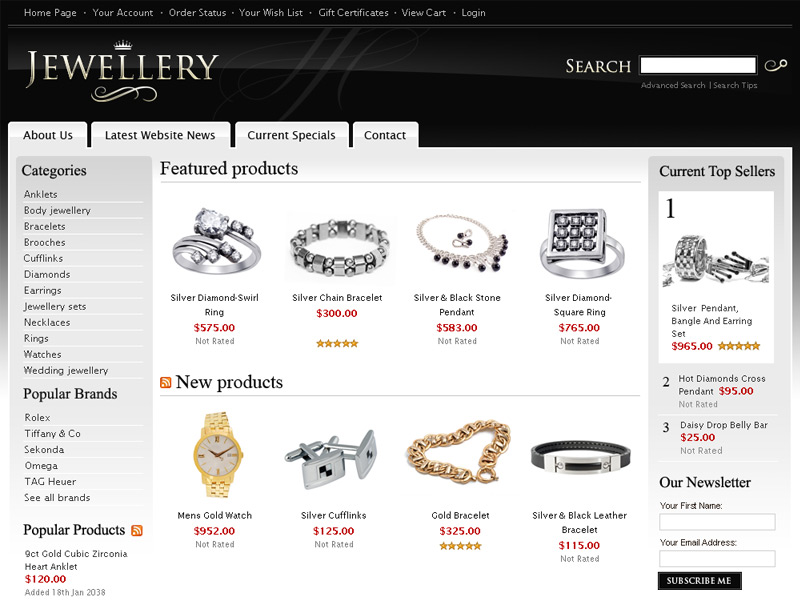Focus the site search text box
This screenshot has height=600, width=800.
point(698,65)
